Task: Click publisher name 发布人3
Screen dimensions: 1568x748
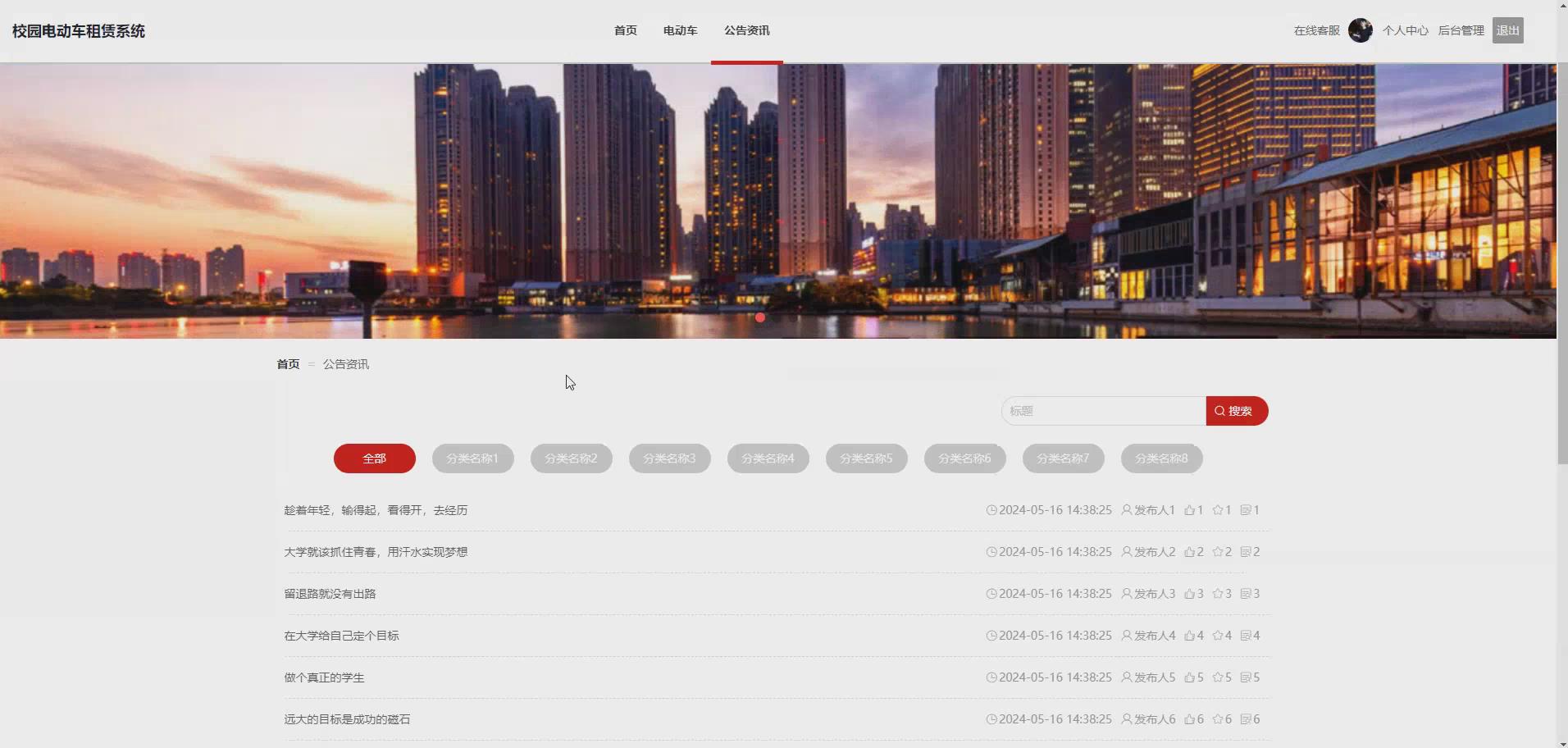Action: [x=1155, y=594]
